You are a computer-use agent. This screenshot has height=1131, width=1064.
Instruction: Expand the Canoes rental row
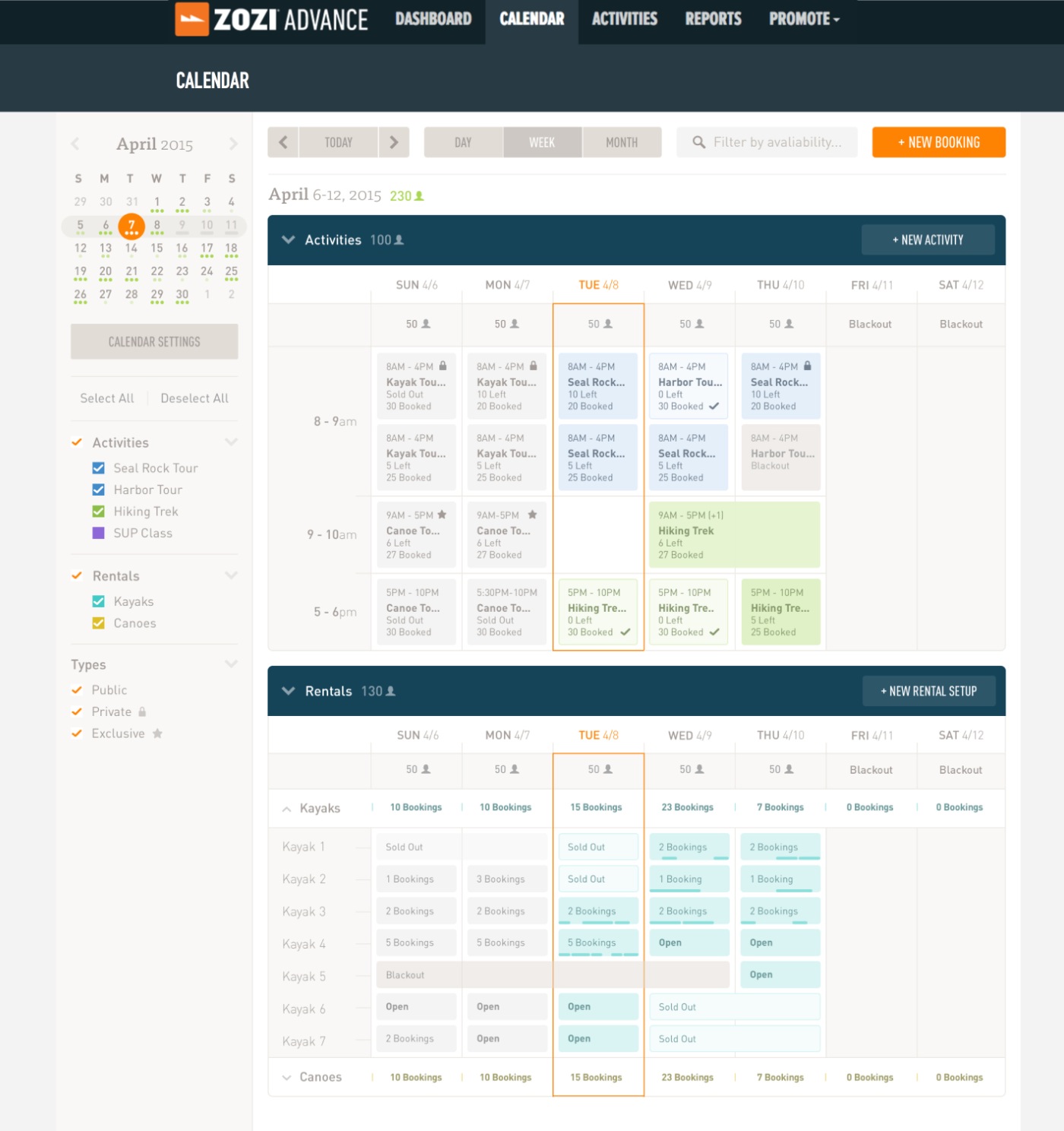[287, 1077]
